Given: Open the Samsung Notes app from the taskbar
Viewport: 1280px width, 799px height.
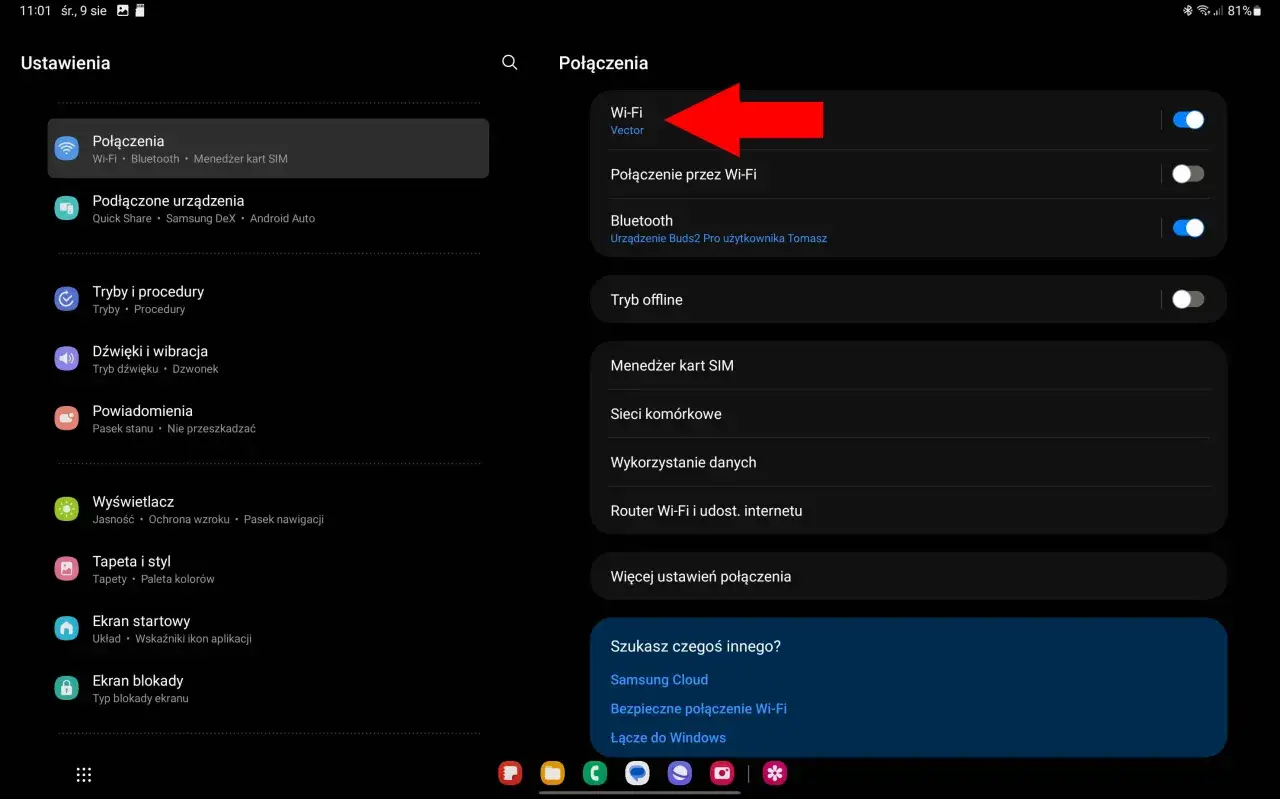Looking at the screenshot, I should click(509, 773).
